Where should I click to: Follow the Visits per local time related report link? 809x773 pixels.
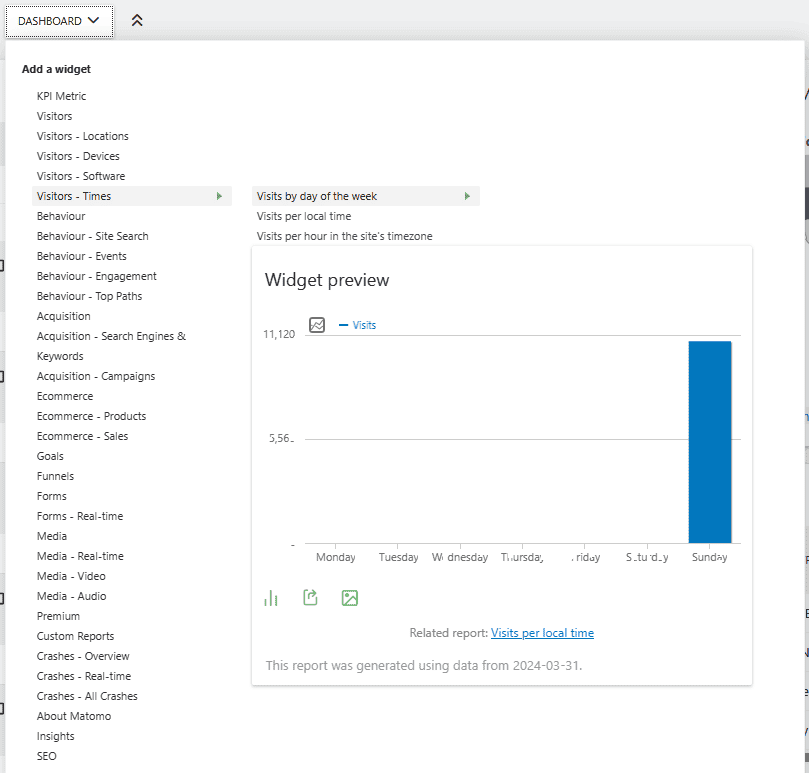pyautogui.click(x=542, y=633)
